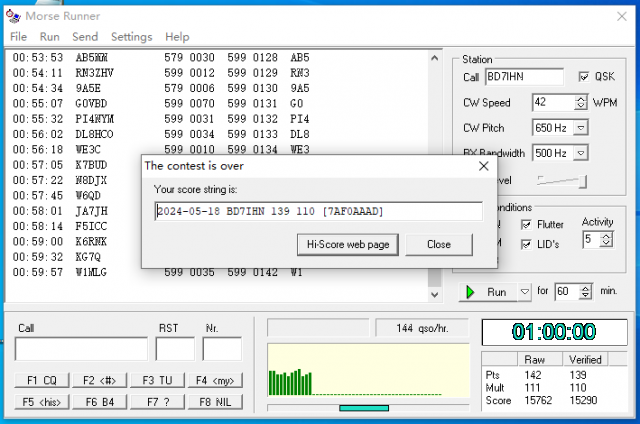Increase run duration minutes with up arrow
The width and height of the screenshot is (640, 424).
(x=586, y=288)
